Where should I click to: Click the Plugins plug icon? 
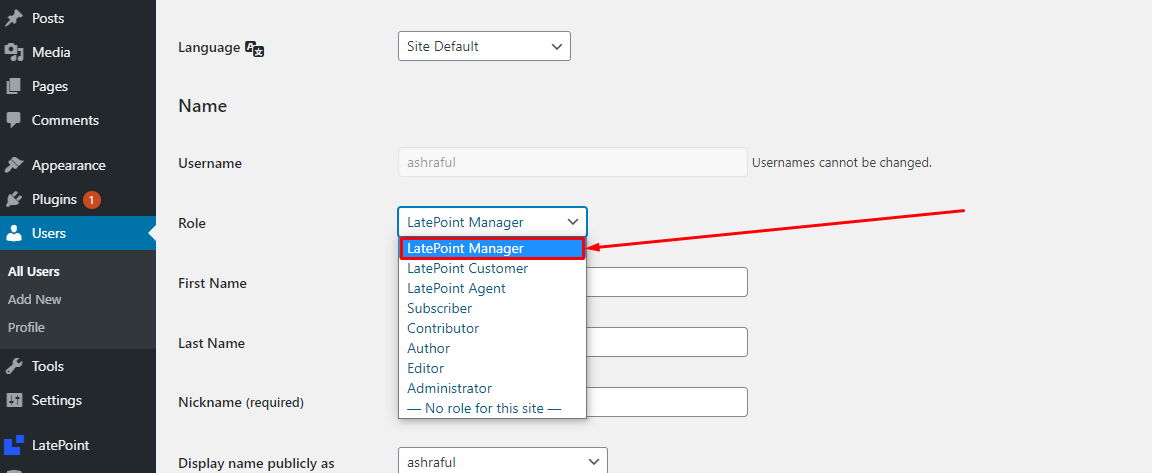coord(14,199)
